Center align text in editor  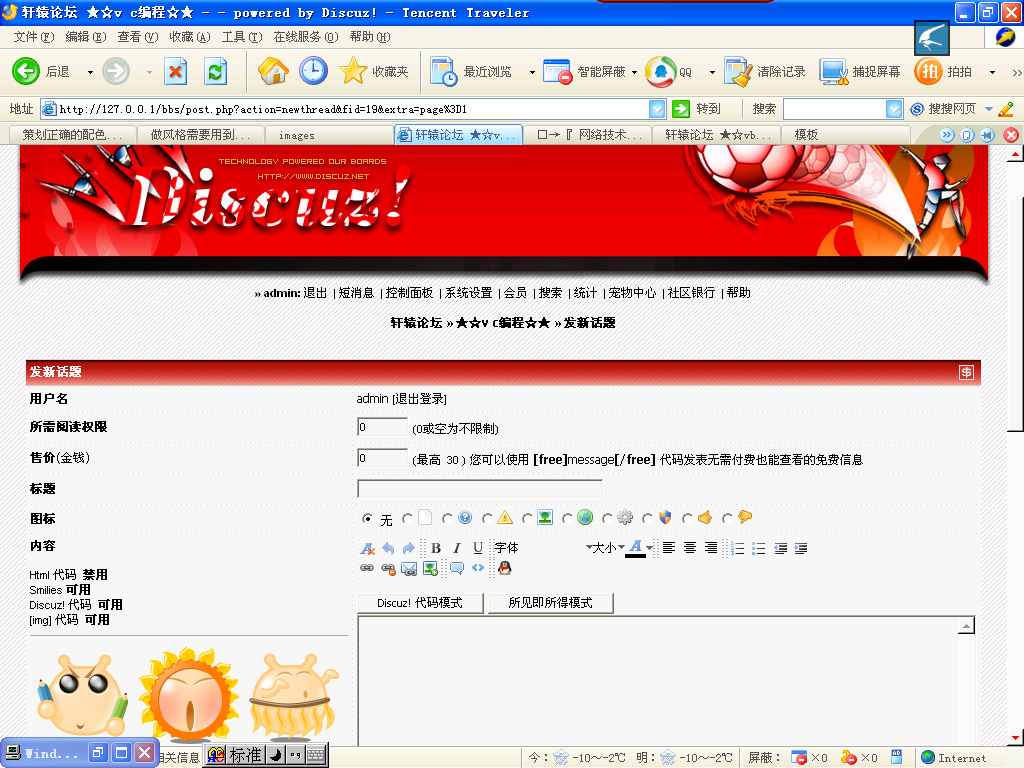click(690, 548)
